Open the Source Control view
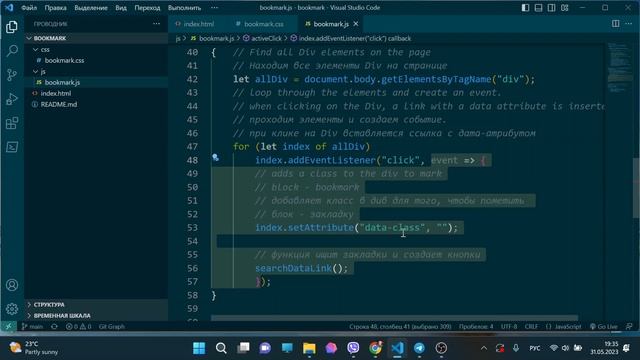The height and width of the screenshot is (360, 640). [x=12, y=75]
